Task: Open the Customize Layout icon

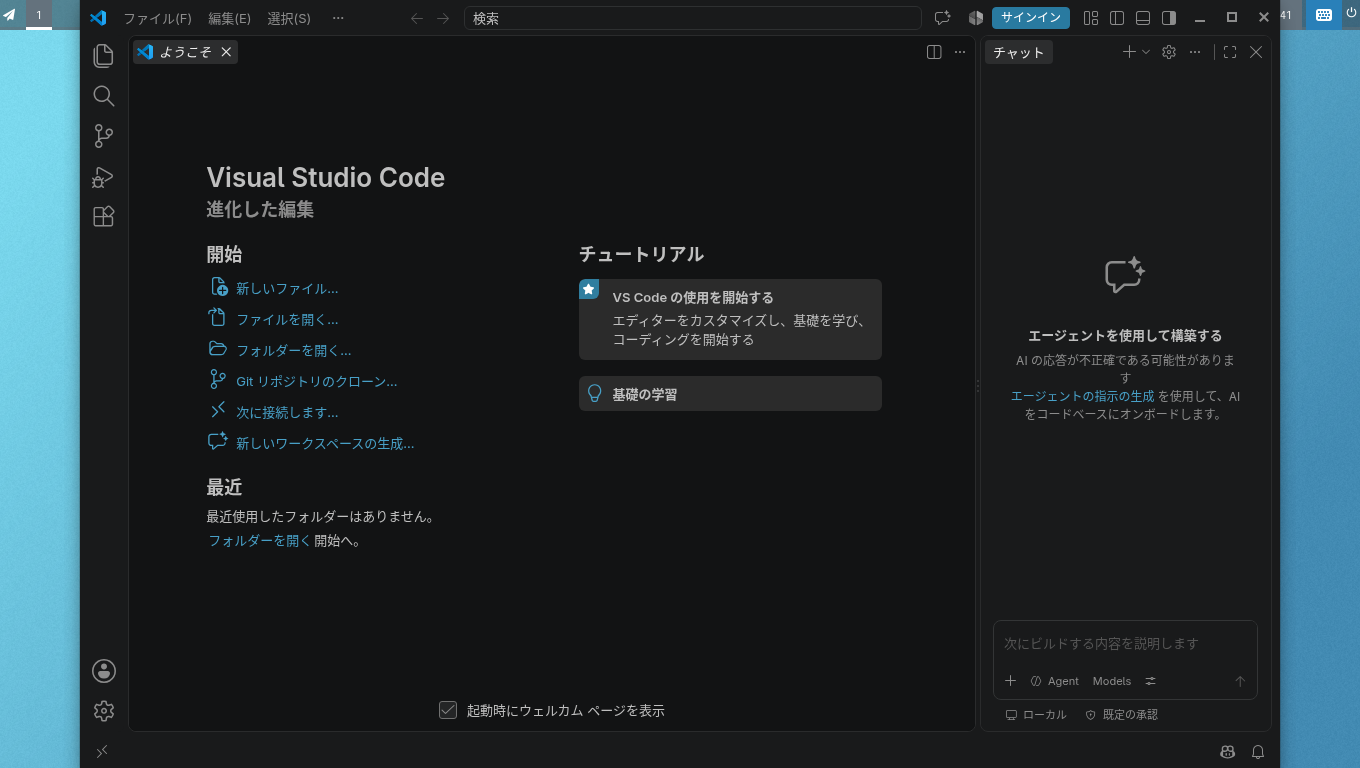Action: click(1091, 18)
